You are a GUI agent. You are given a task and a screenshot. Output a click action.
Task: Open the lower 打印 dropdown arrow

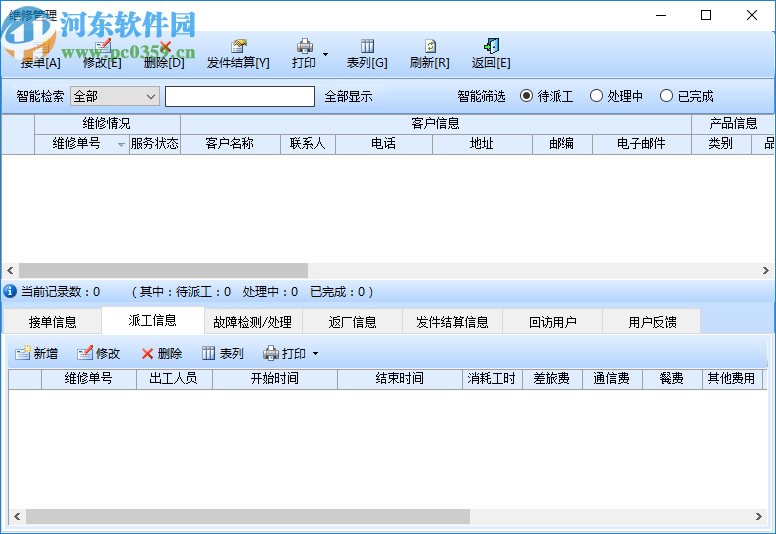pyautogui.click(x=315, y=353)
